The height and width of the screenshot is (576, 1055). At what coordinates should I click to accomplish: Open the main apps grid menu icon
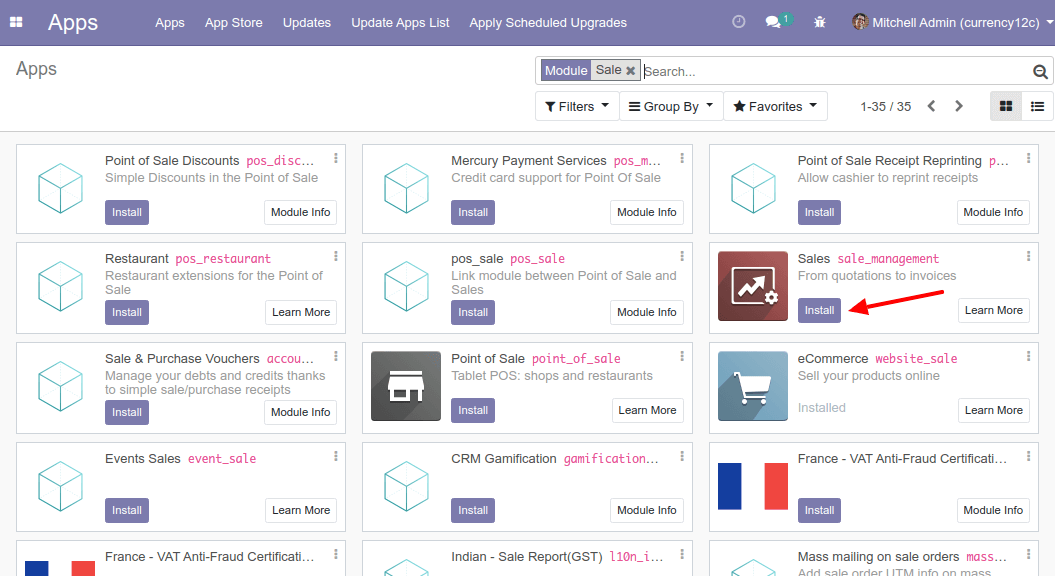click(x=16, y=22)
